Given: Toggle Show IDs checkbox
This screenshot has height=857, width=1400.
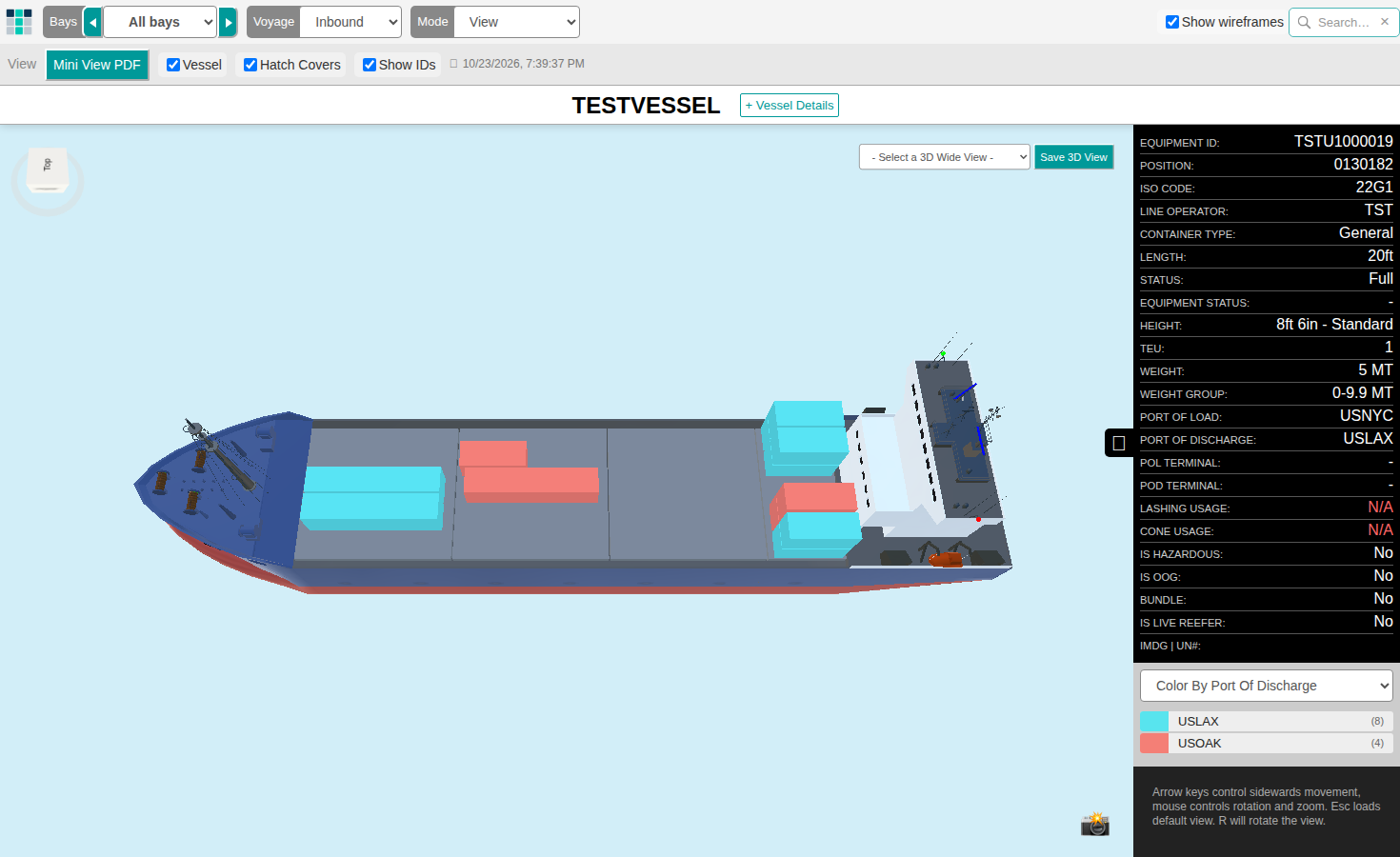Looking at the screenshot, I should click(x=370, y=65).
